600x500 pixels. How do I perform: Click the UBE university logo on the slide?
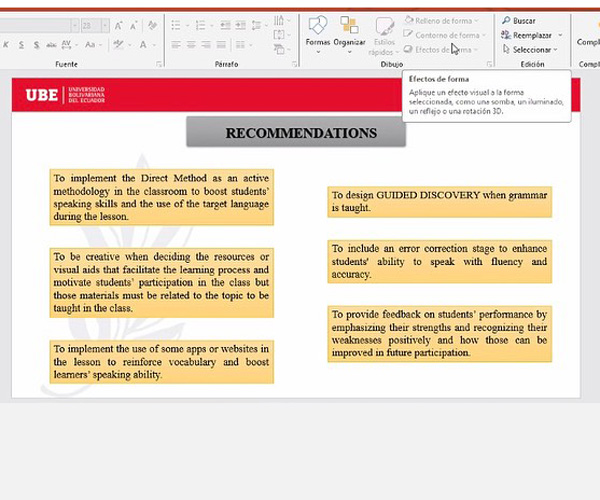[65, 95]
